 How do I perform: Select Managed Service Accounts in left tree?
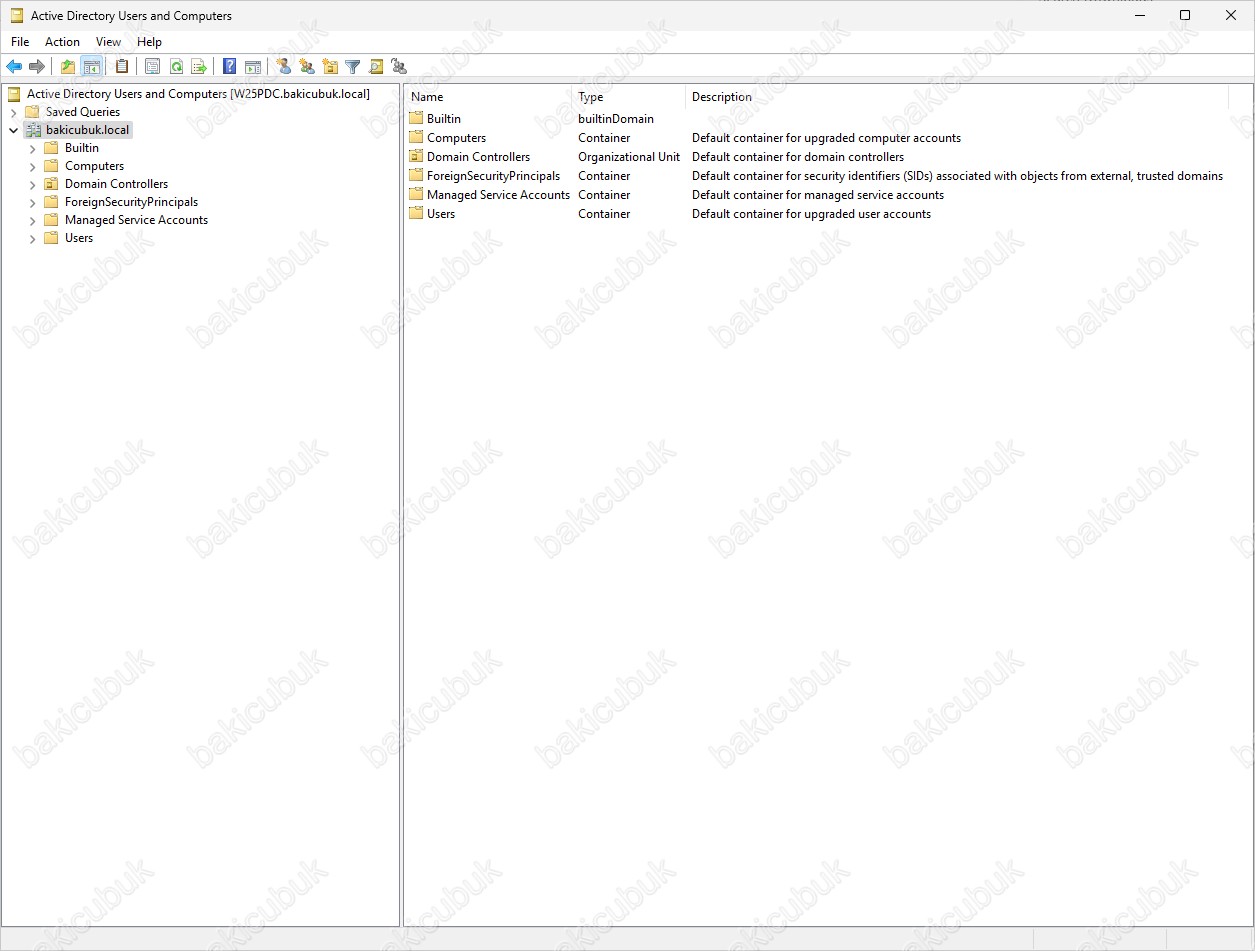[x=136, y=220]
